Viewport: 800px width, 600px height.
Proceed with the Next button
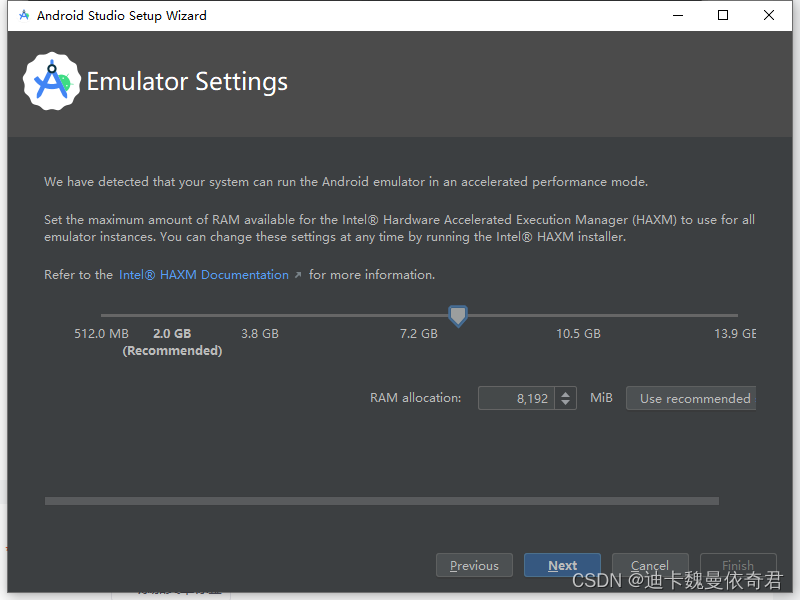tap(562, 565)
